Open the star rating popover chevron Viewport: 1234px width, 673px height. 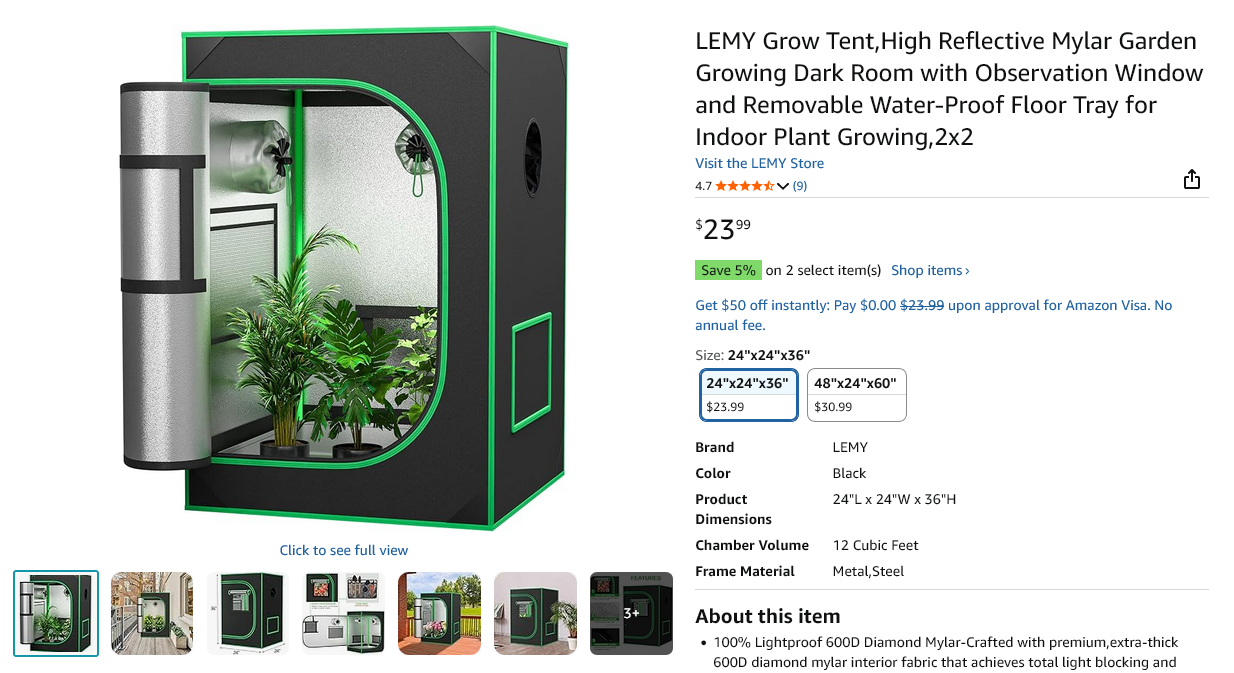click(x=783, y=186)
